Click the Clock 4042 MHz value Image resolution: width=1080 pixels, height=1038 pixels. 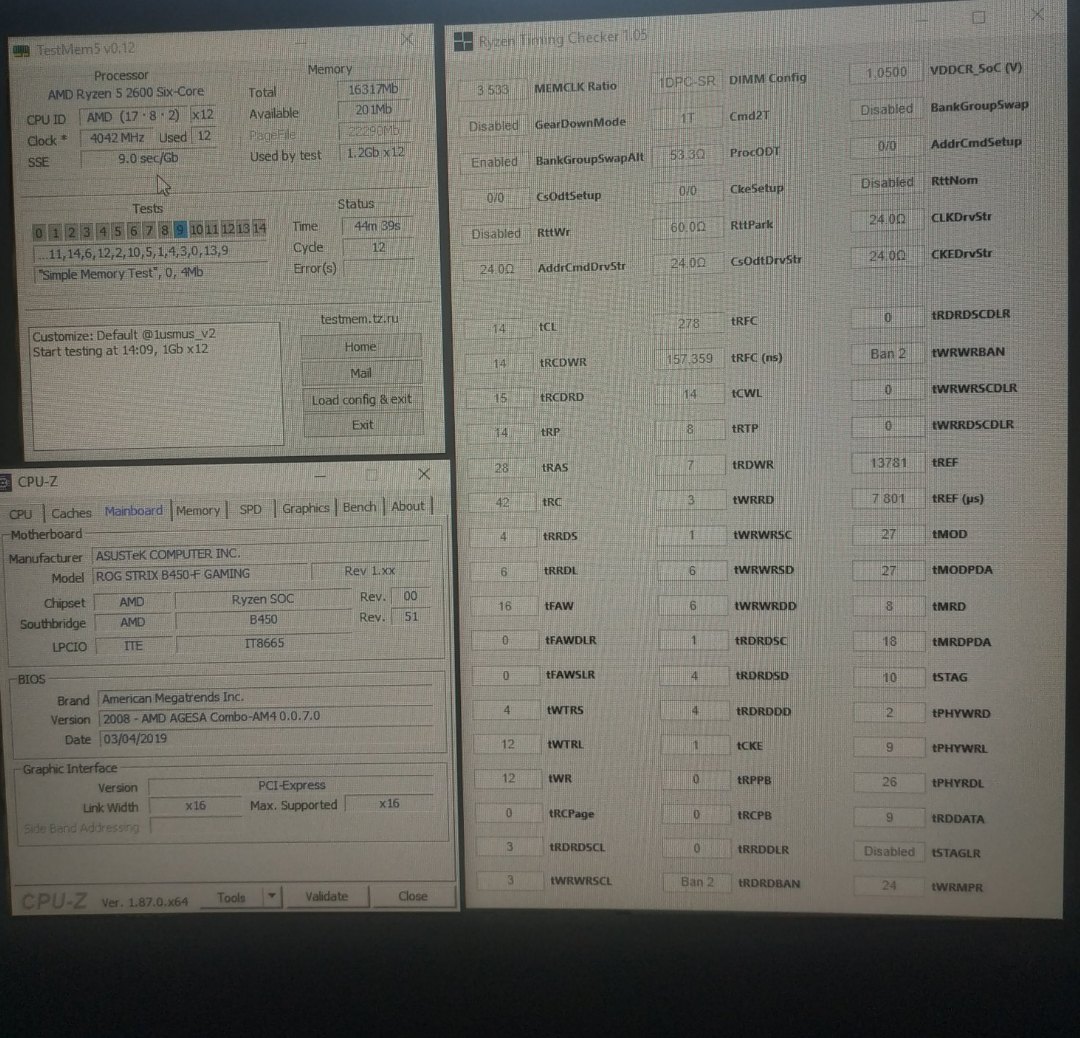116,138
